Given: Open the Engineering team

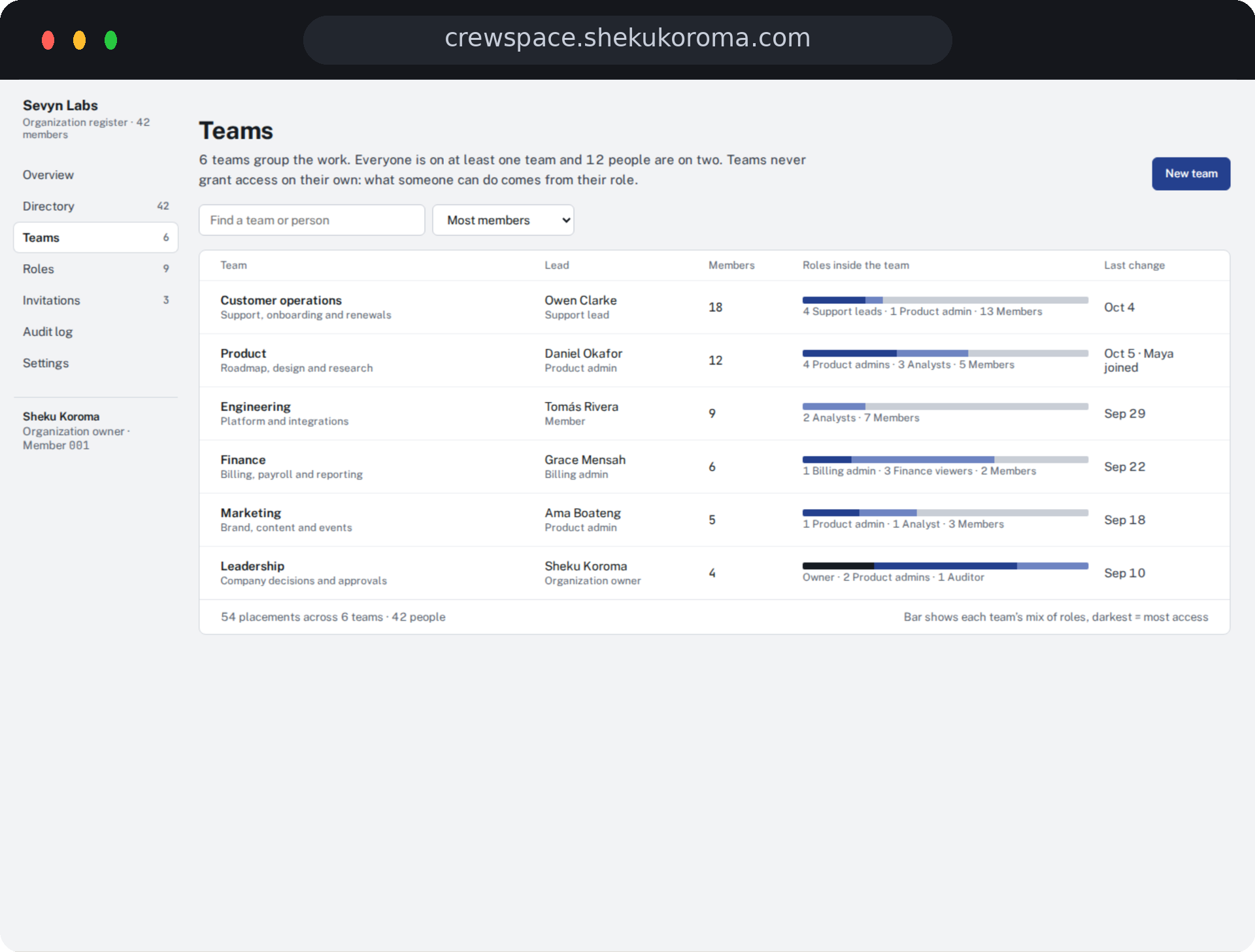Looking at the screenshot, I should click(x=714, y=414).
